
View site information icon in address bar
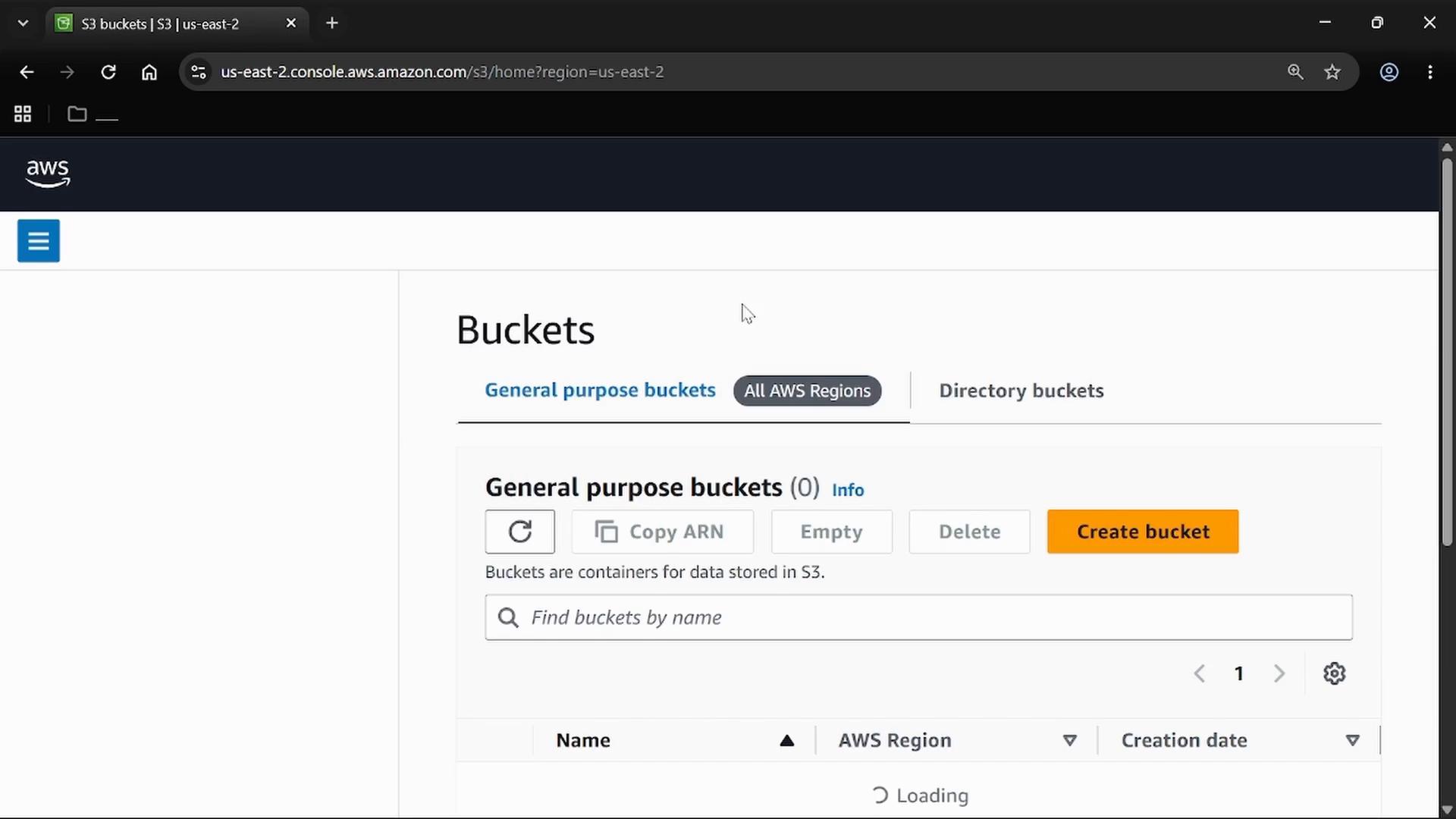click(199, 72)
